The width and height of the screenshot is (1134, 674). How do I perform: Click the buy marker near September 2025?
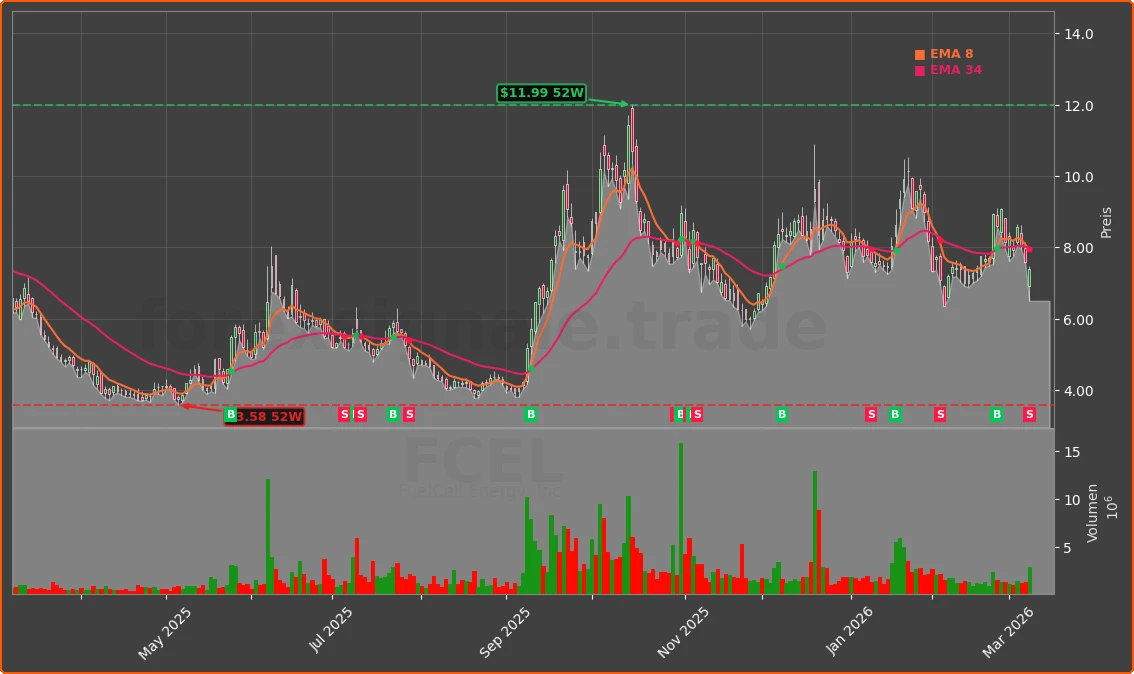[x=531, y=415]
